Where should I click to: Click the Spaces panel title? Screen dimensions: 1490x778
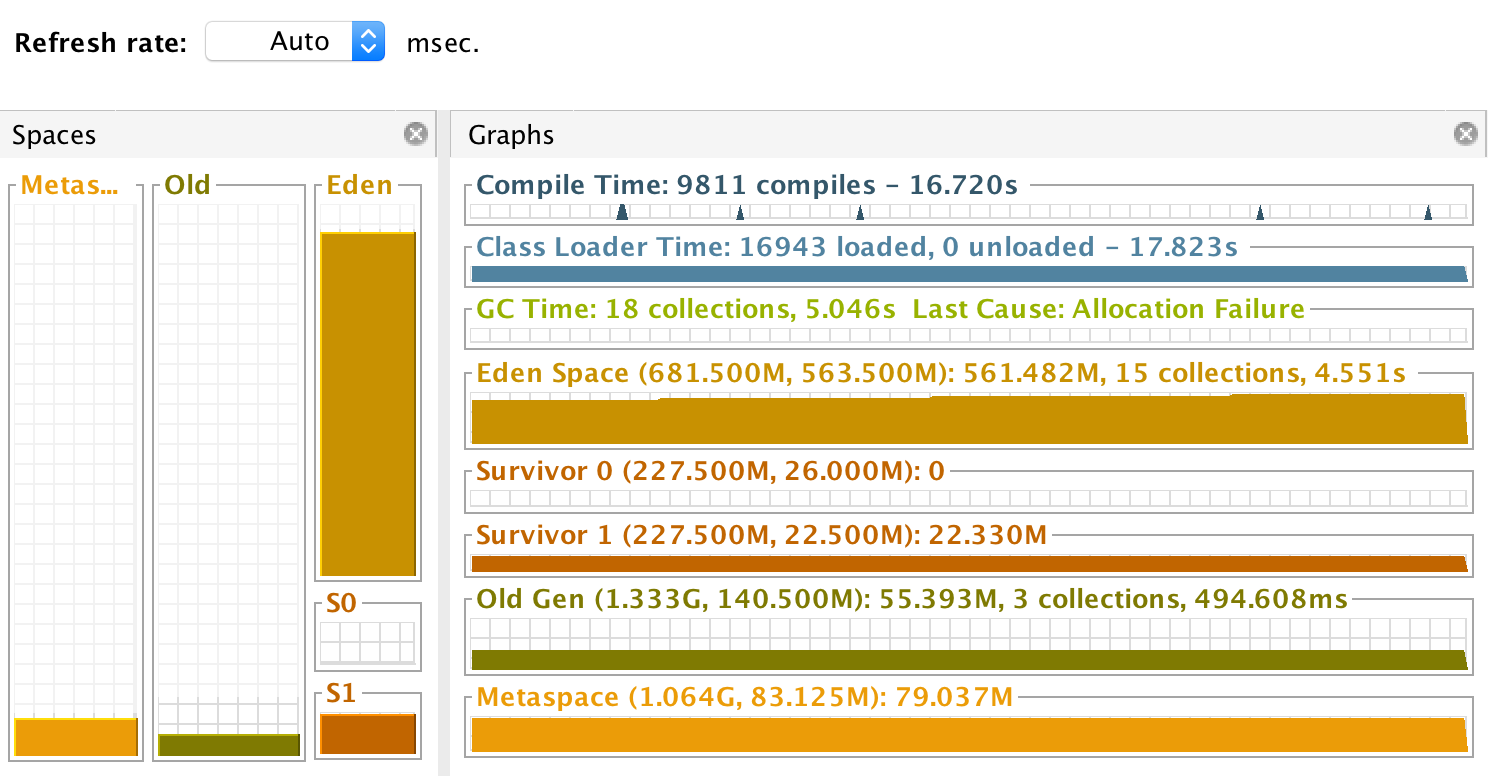point(54,135)
